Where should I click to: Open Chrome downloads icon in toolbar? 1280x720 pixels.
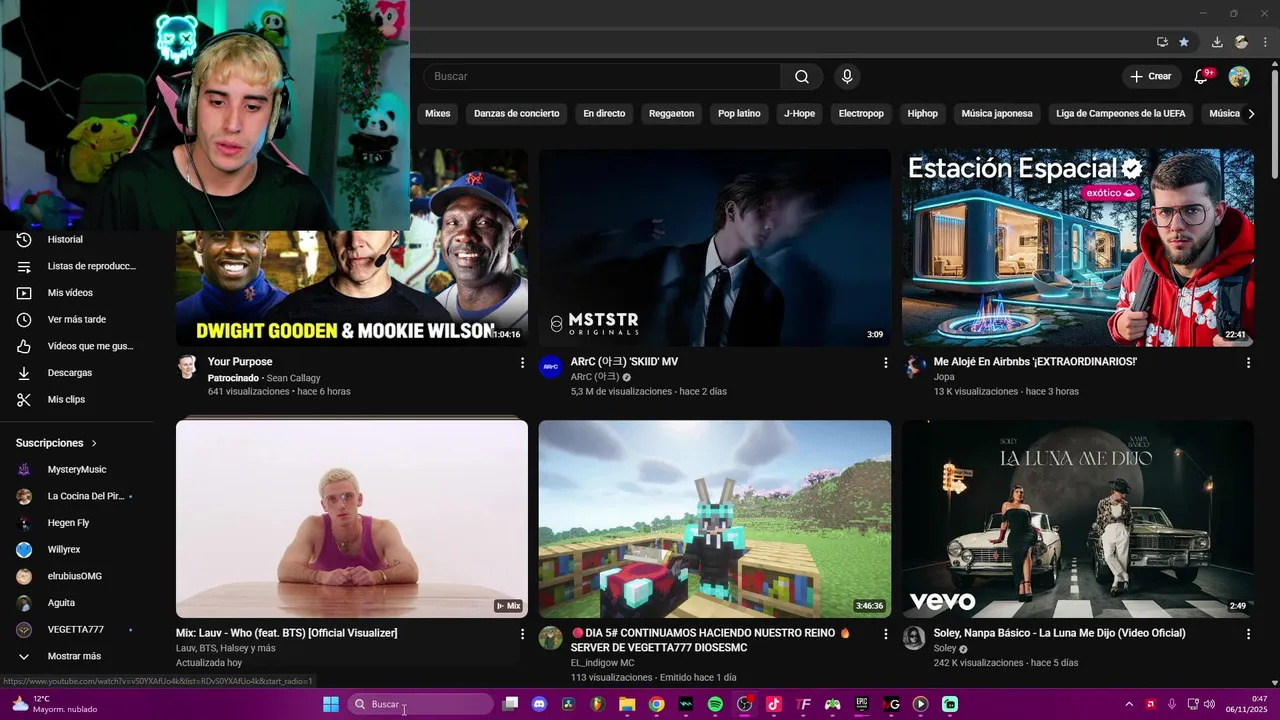click(1217, 42)
